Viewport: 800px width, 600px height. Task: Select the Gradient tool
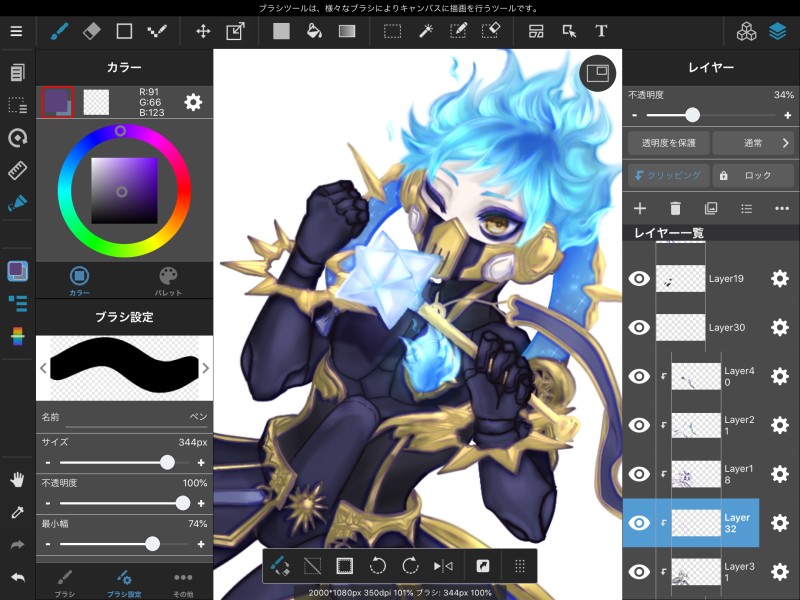pos(347,32)
